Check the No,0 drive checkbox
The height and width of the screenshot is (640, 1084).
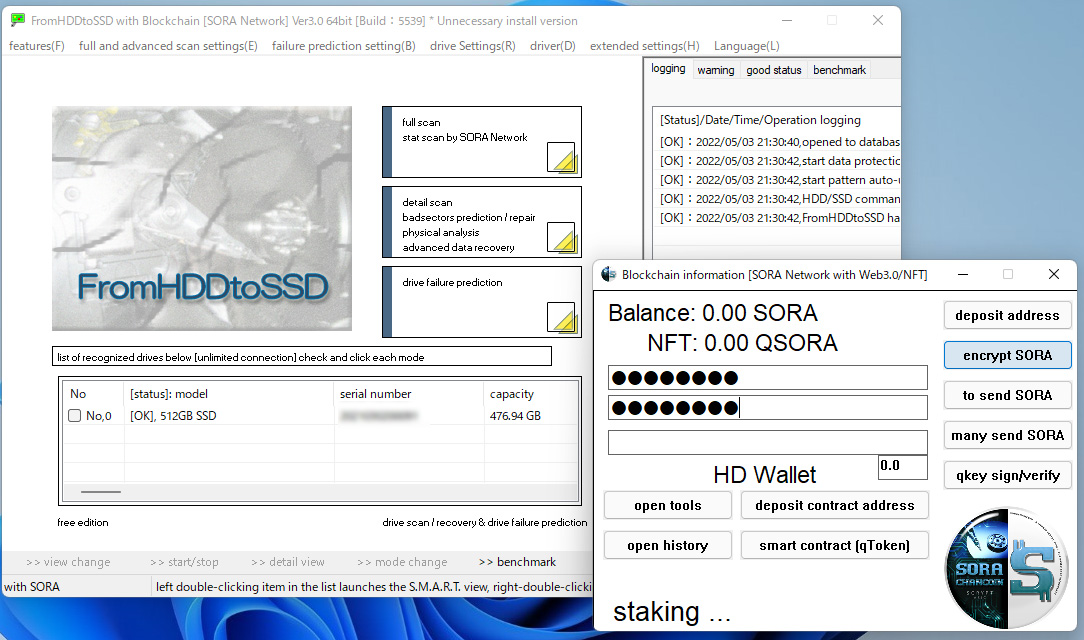pos(74,416)
